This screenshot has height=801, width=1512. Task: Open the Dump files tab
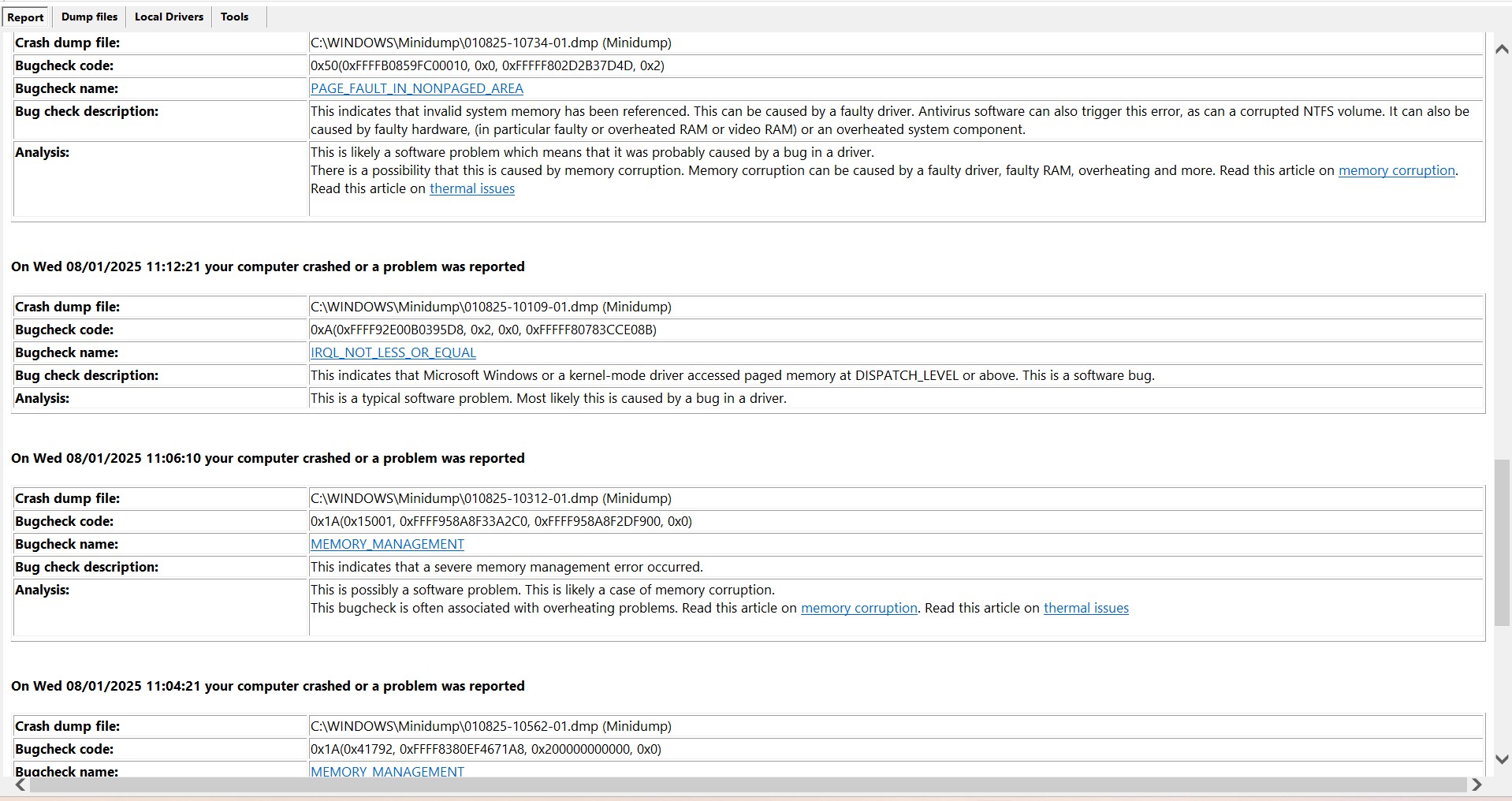tap(89, 17)
